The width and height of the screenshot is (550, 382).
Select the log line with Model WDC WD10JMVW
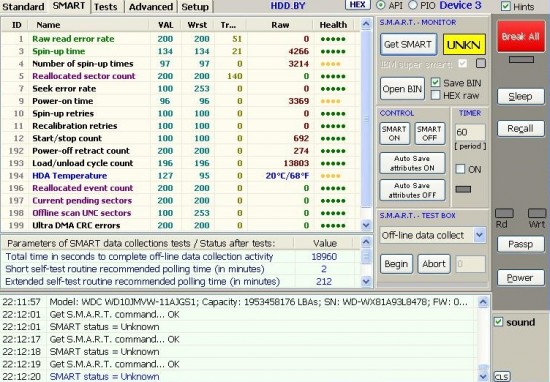click(239, 302)
